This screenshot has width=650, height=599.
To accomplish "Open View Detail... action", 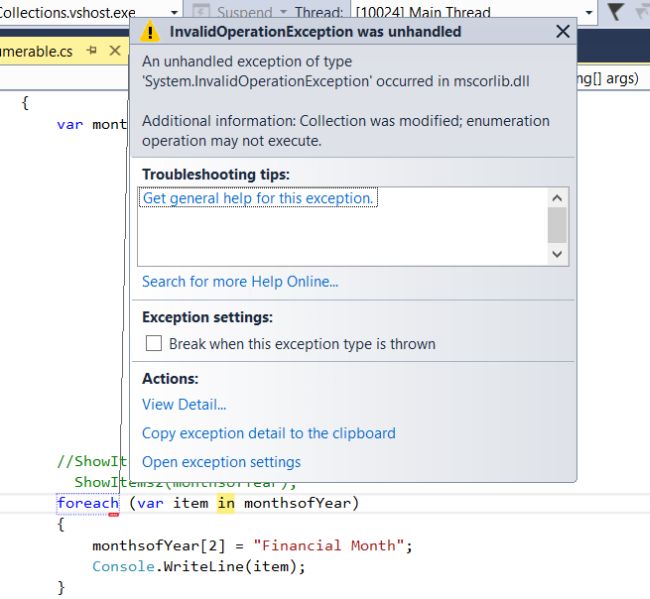I will [x=184, y=405].
